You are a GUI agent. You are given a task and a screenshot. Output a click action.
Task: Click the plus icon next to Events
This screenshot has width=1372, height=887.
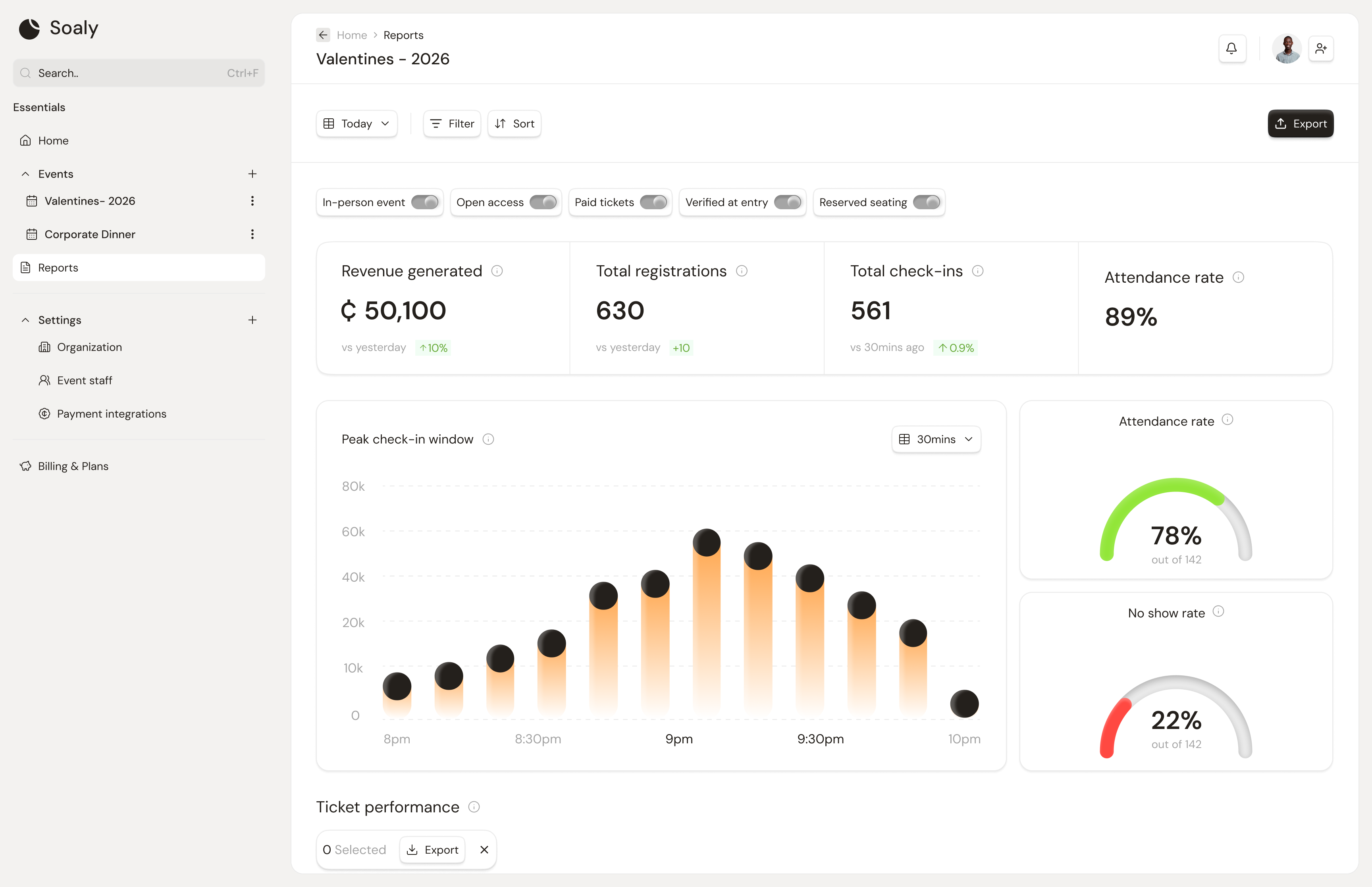252,174
